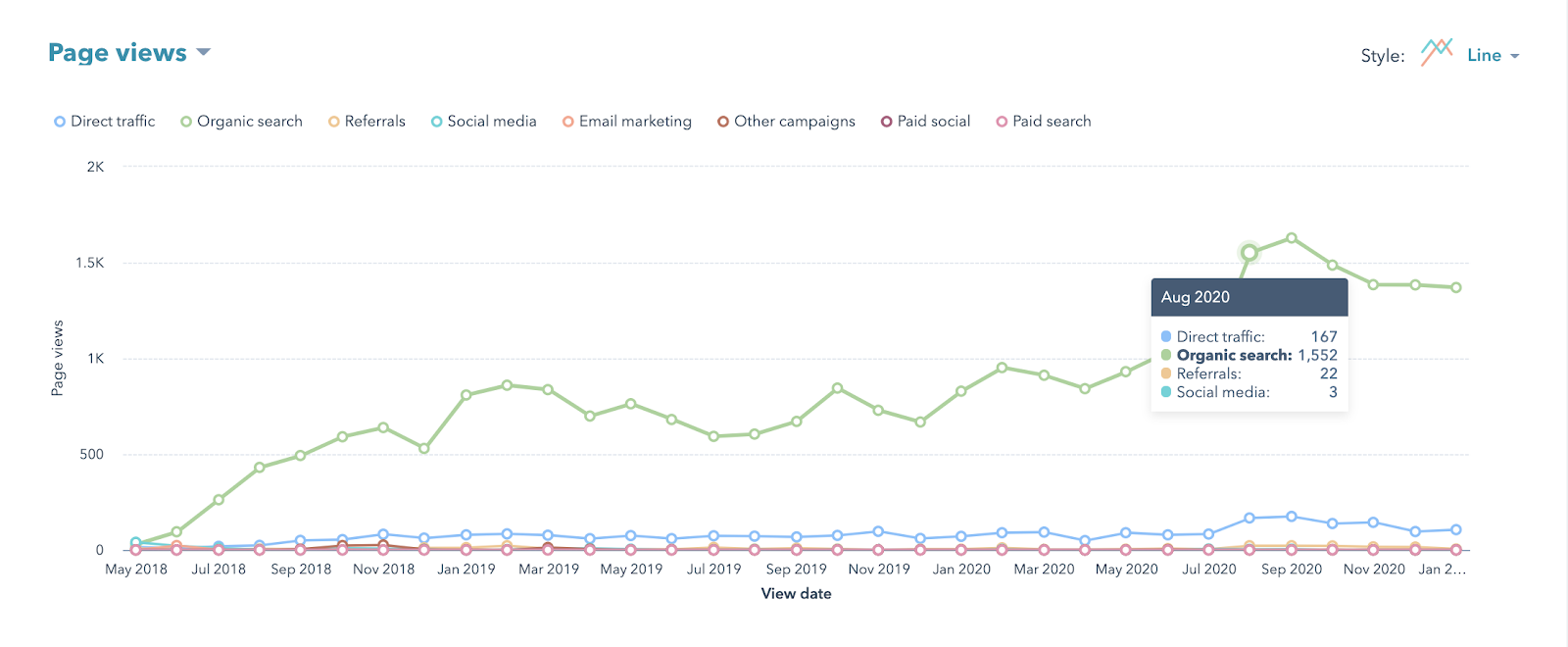
Task: Click the line chart style icon beside Style
Action: point(1435,52)
